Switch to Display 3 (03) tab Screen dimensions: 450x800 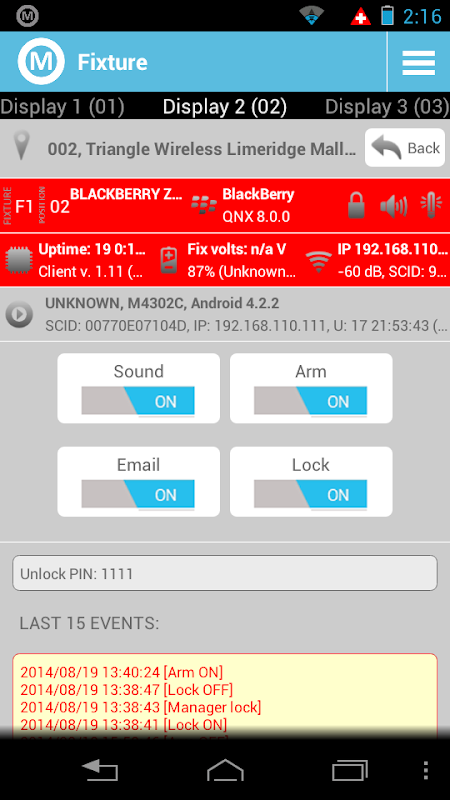[387, 107]
